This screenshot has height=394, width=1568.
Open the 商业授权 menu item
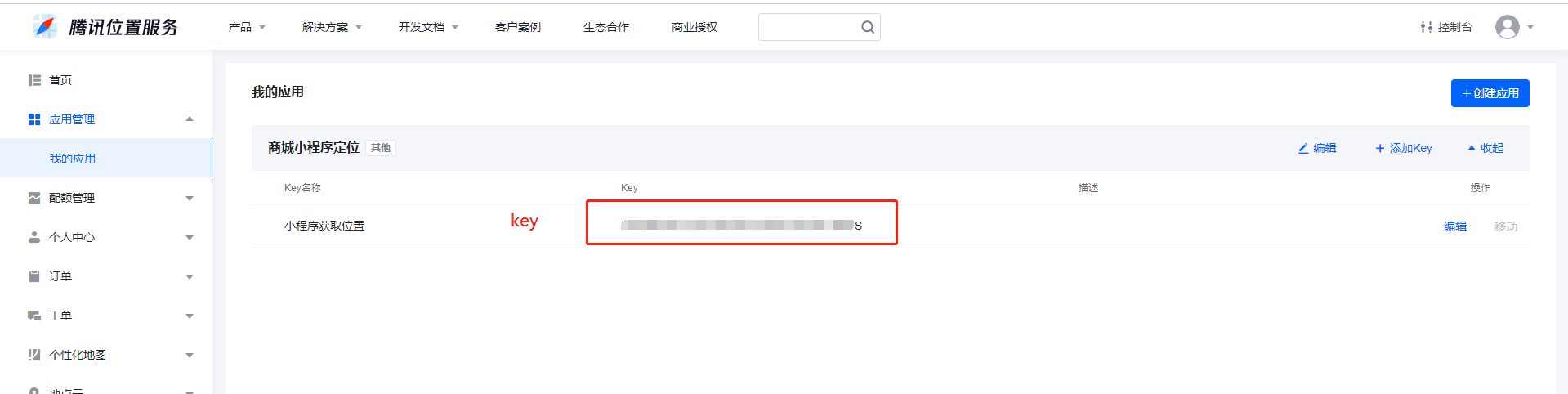coord(695,27)
